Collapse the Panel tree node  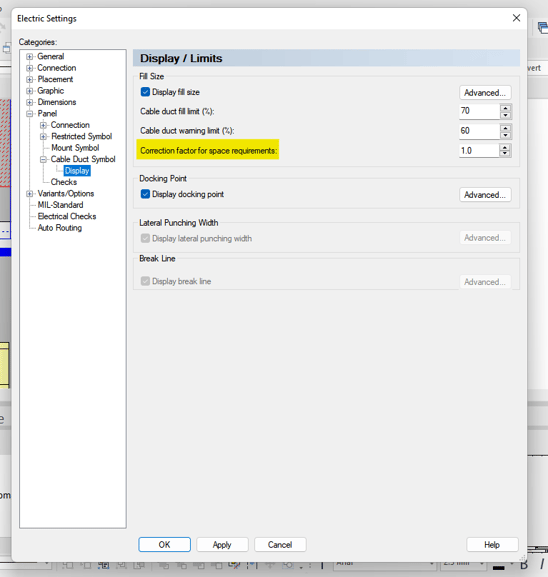pos(29,114)
